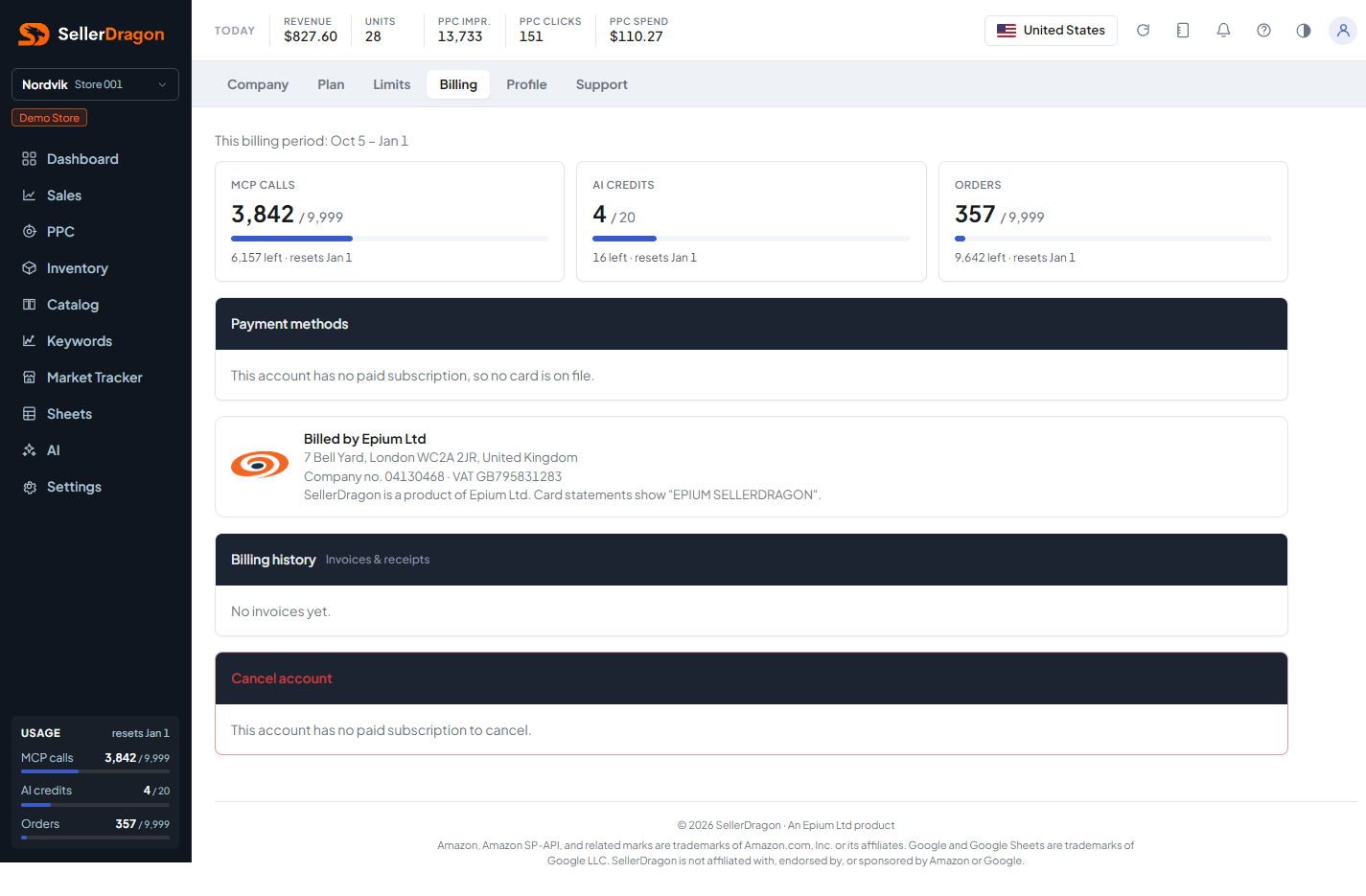
Task: Click the Cancel account heading
Action: [x=282, y=678]
